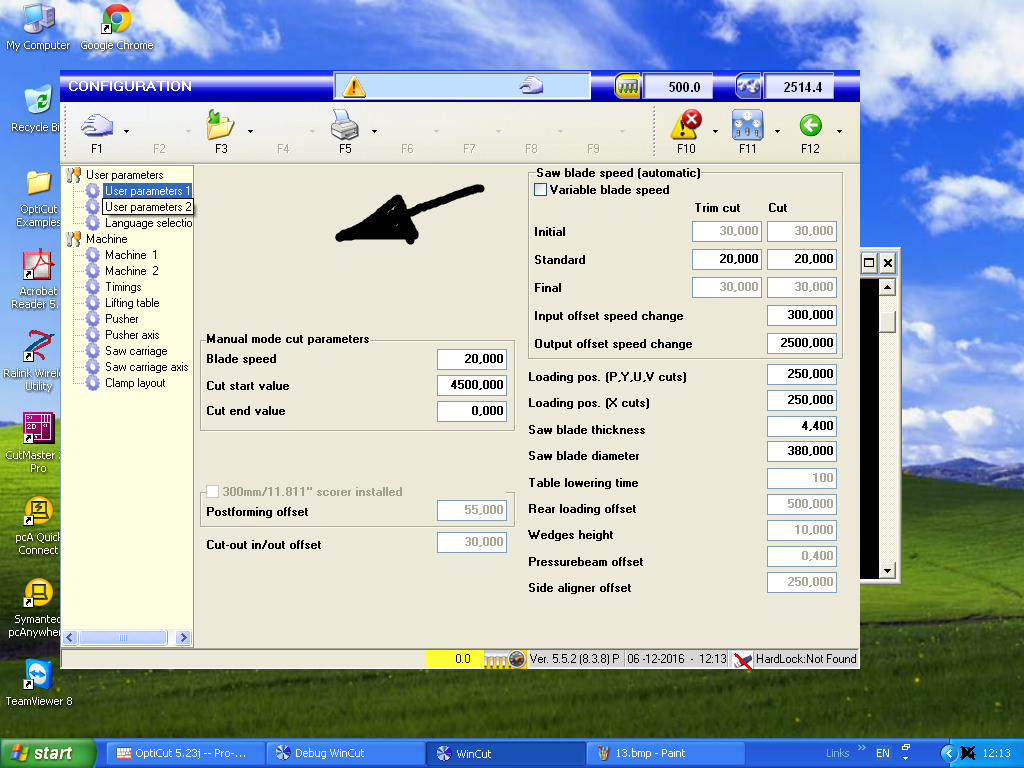Click the F1 hand icon in toolbar
The height and width of the screenshot is (768, 1024).
[96, 126]
